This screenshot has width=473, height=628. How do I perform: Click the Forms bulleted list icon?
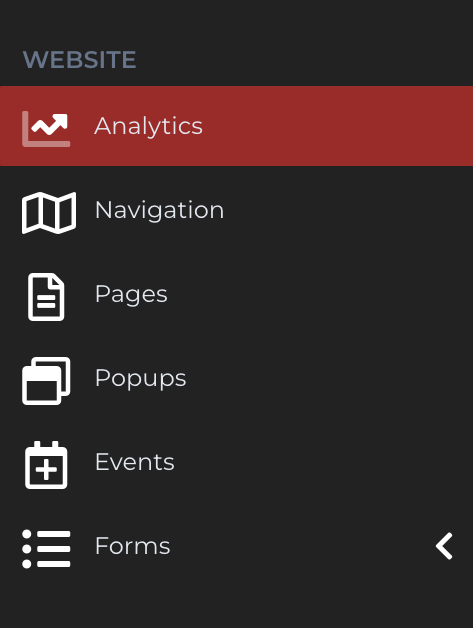click(x=46, y=549)
